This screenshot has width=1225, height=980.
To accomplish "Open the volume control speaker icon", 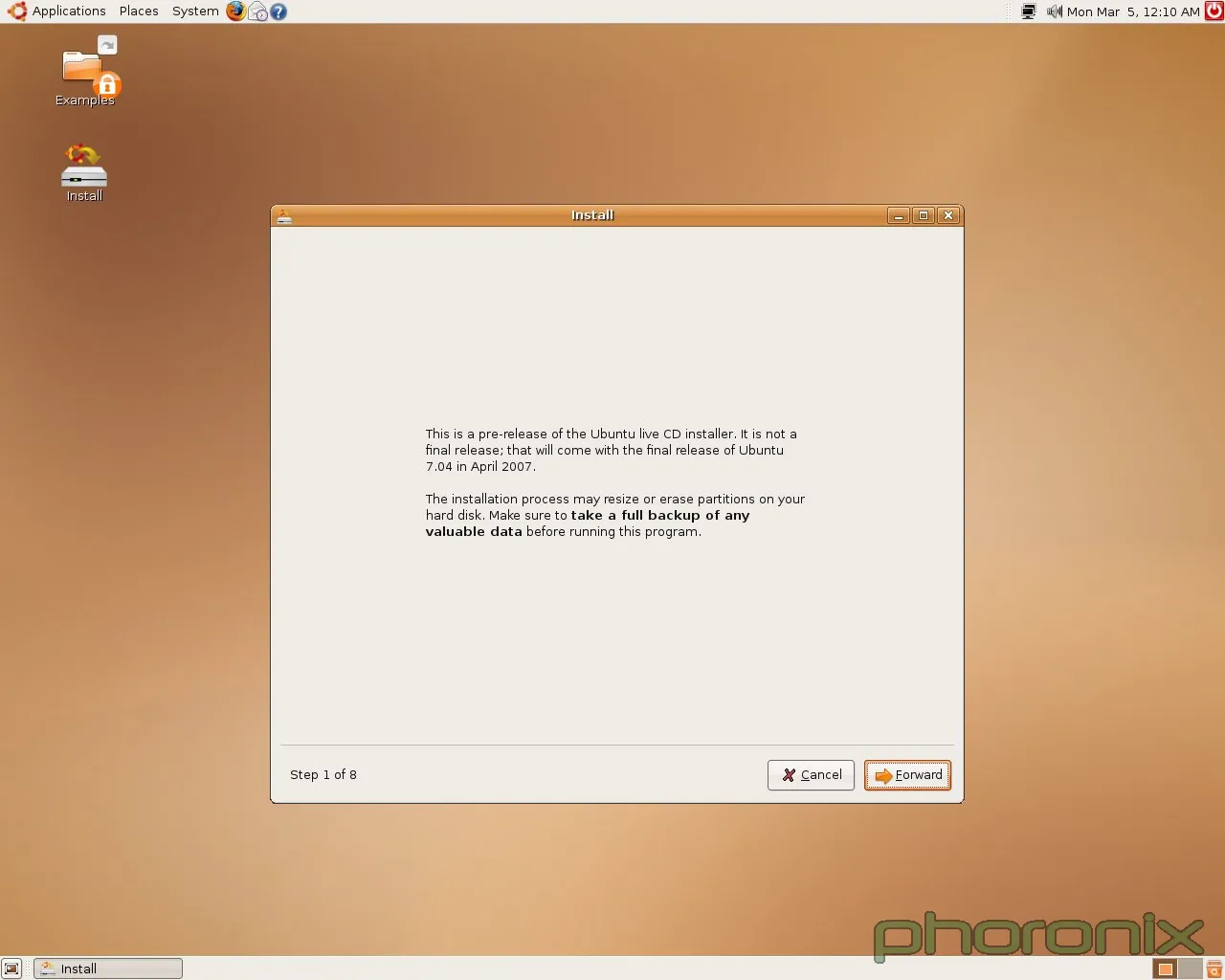I will (1054, 11).
